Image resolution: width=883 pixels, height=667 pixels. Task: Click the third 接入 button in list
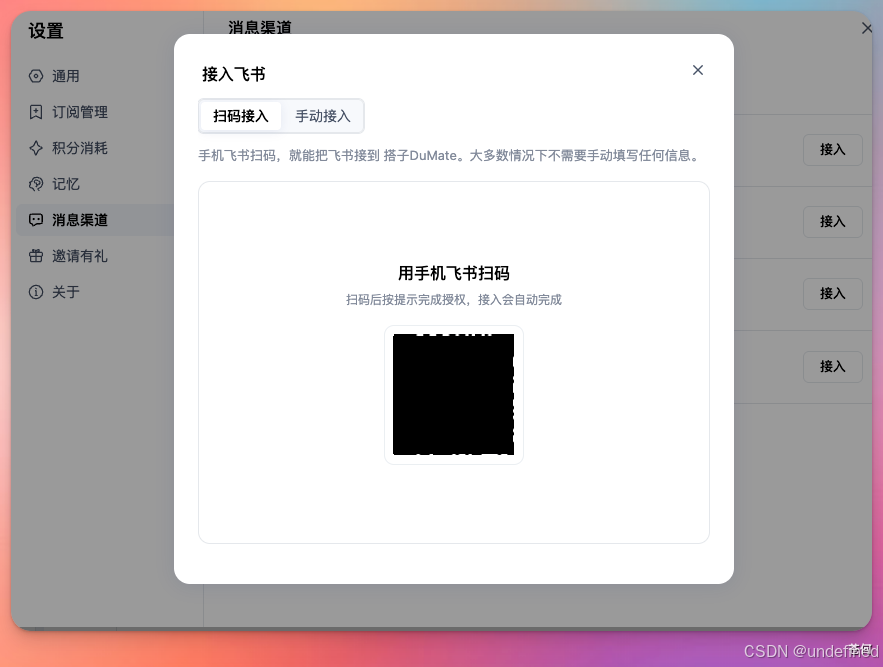[x=832, y=294]
